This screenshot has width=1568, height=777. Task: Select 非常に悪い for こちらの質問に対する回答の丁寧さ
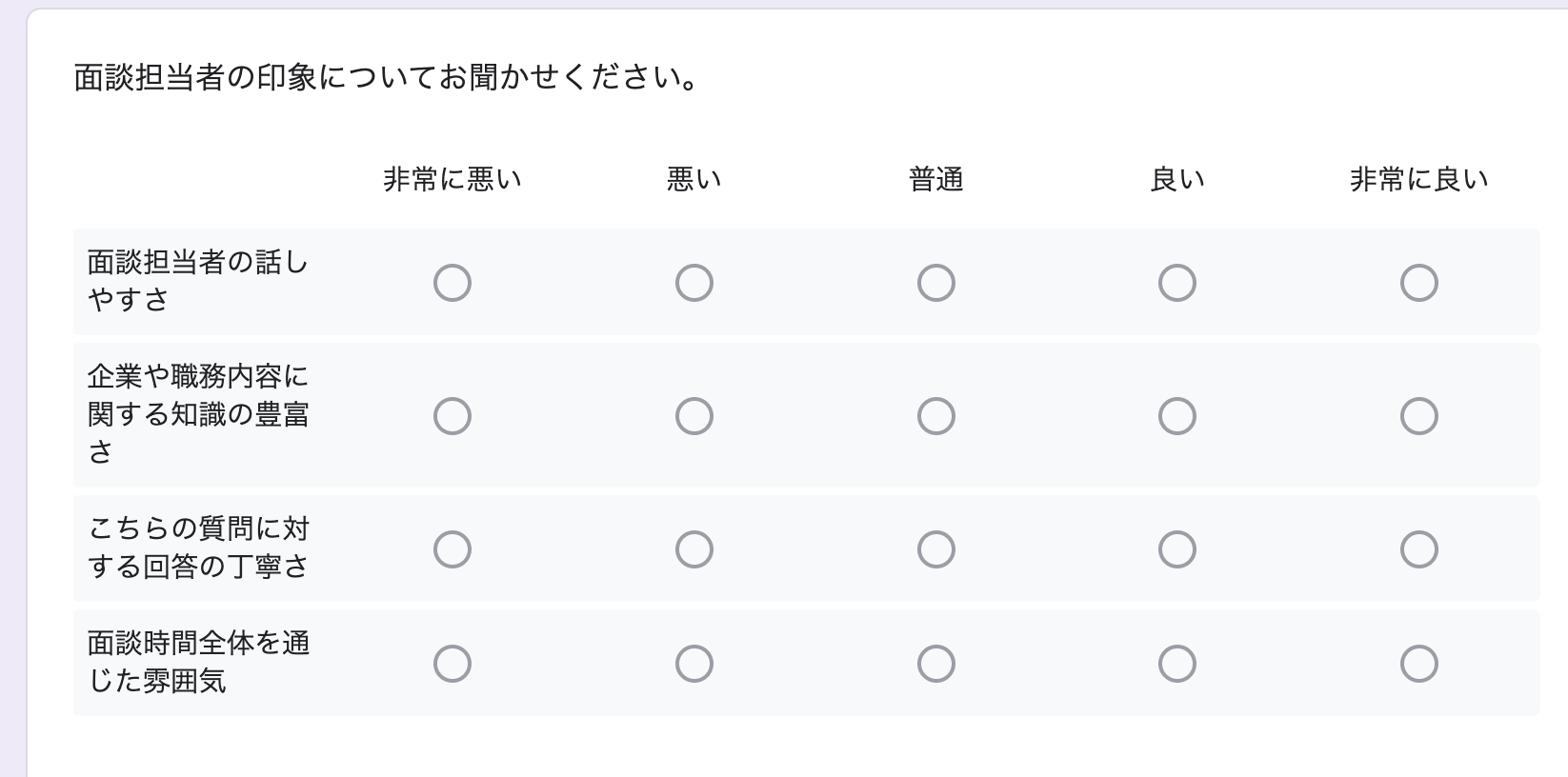(x=452, y=548)
